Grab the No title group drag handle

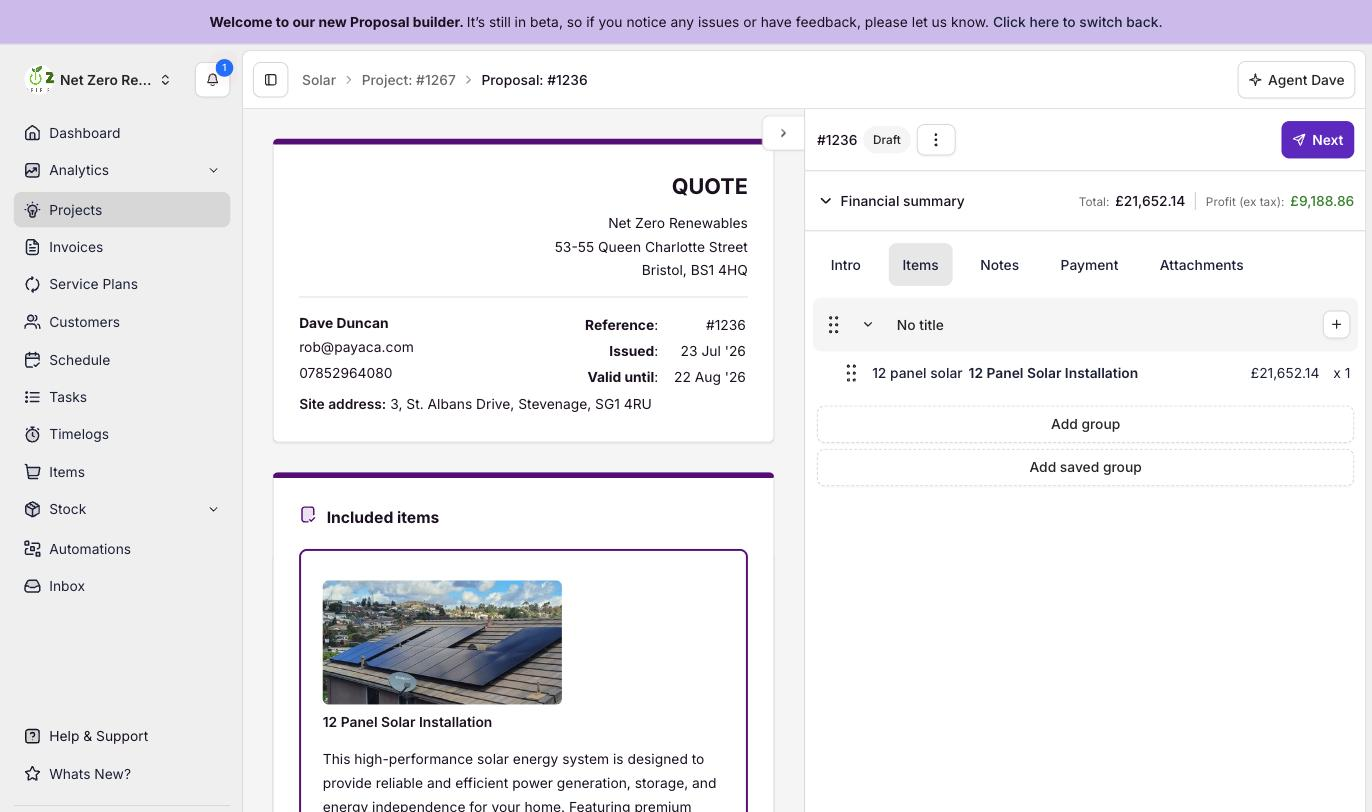[x=833, y=325]
